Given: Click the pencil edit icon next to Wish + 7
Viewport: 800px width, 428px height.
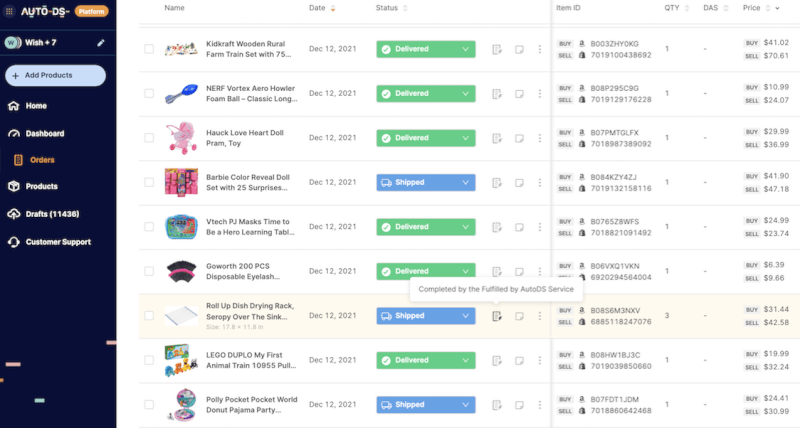Looking at the screenshot, I should [101, 43].
